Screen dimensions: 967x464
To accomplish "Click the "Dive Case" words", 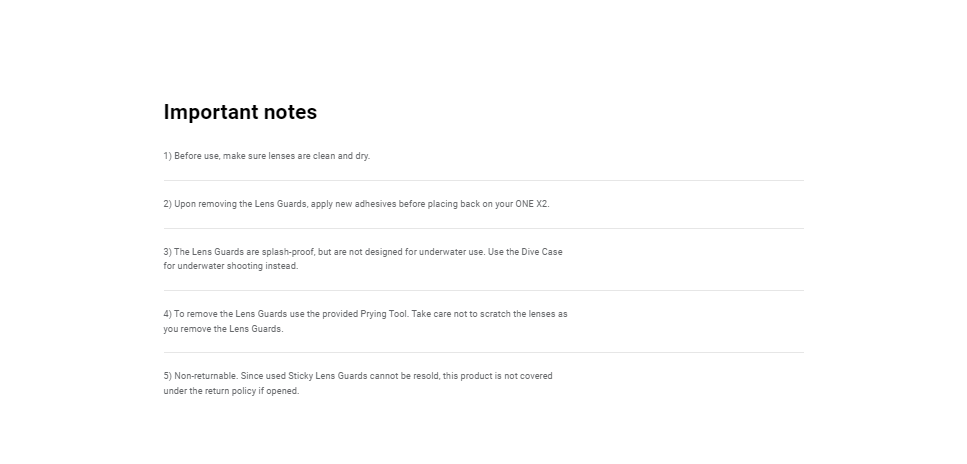I will [x=541, y=252].
